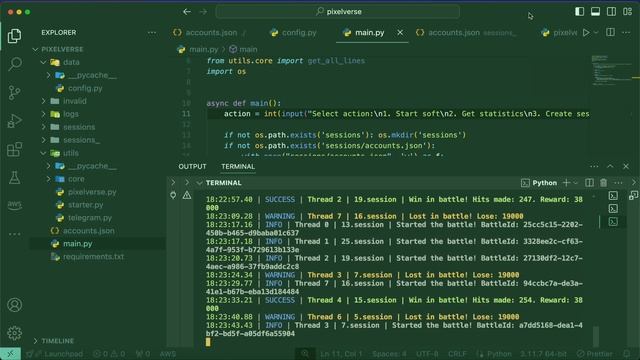Customize layout icon in title bar

point(627,11)
